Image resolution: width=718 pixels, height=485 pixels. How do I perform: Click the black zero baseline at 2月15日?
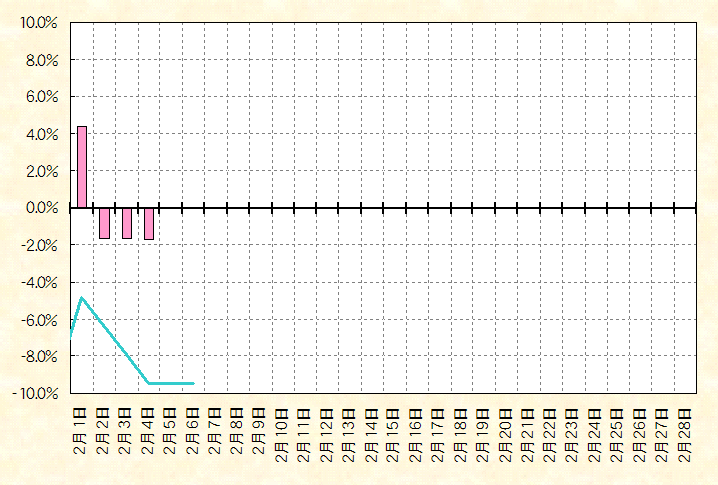tap(395, 208)
